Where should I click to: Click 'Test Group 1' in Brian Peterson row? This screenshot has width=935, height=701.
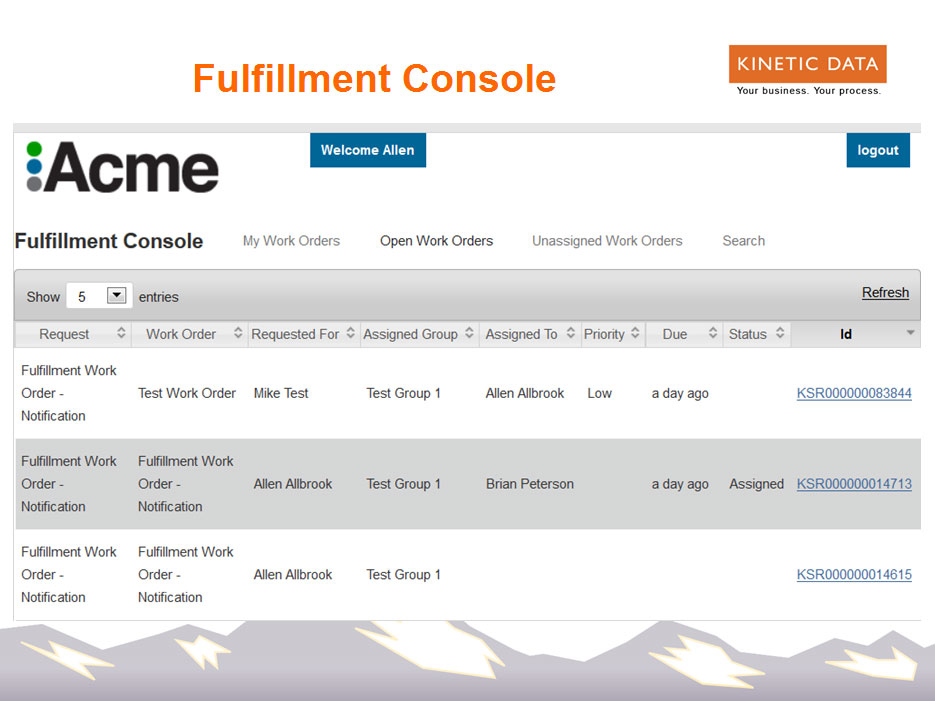coord(403,484)
